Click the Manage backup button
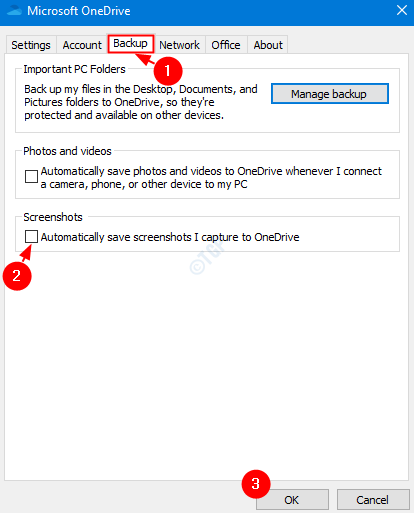The width and height of the screenshot is (414, 513). pyautogui.click(x=330, y=94)
